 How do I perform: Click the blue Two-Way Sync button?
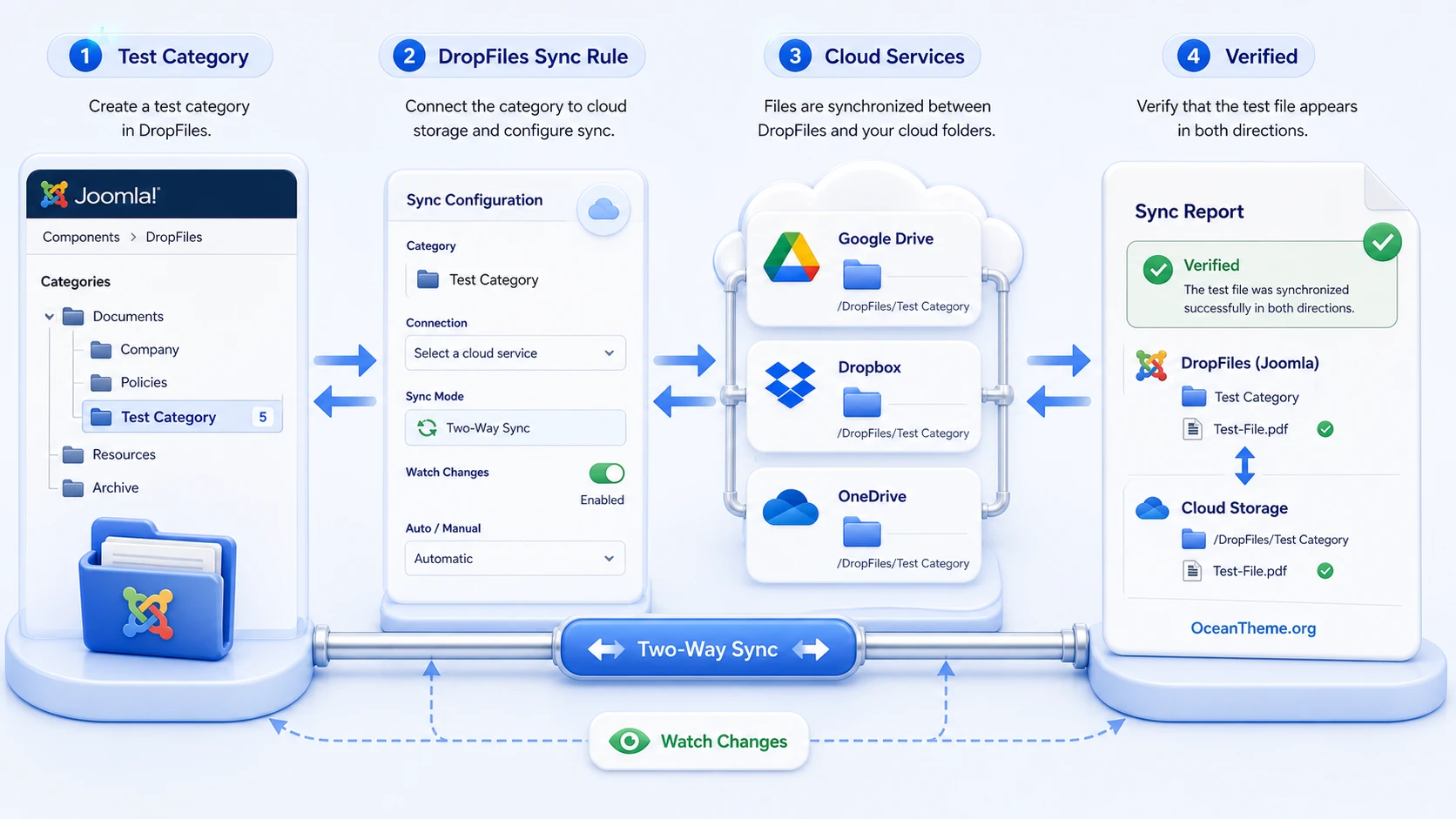(708, 649)
